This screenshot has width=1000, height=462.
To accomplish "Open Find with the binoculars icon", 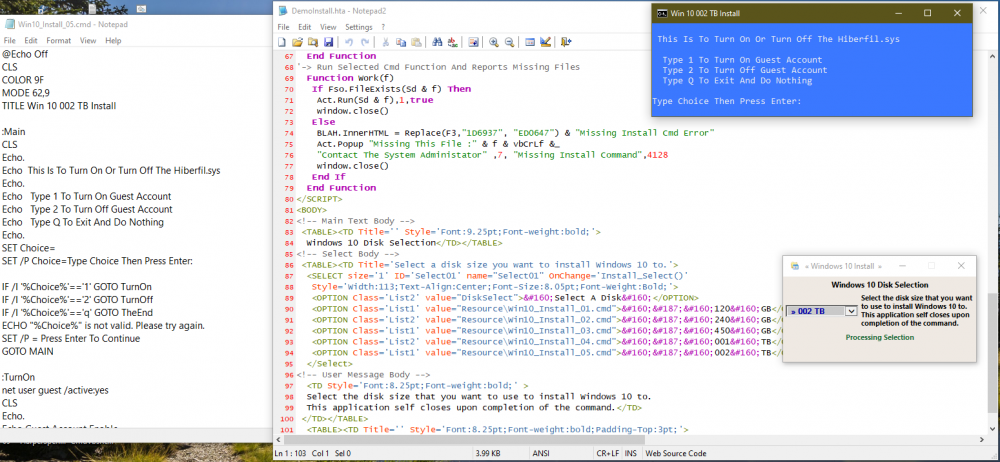I will click(438, 42).
